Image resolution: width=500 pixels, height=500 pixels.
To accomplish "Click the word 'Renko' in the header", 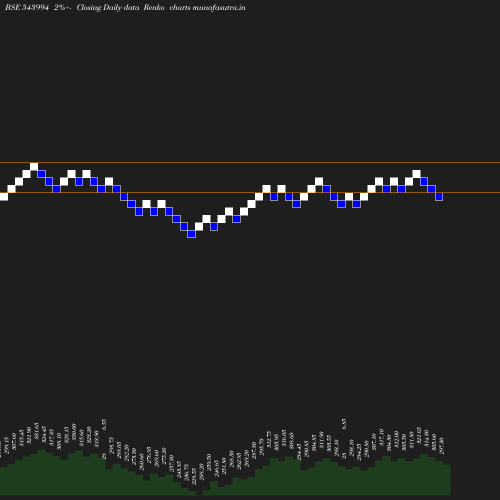I will [x=154, y=7].
